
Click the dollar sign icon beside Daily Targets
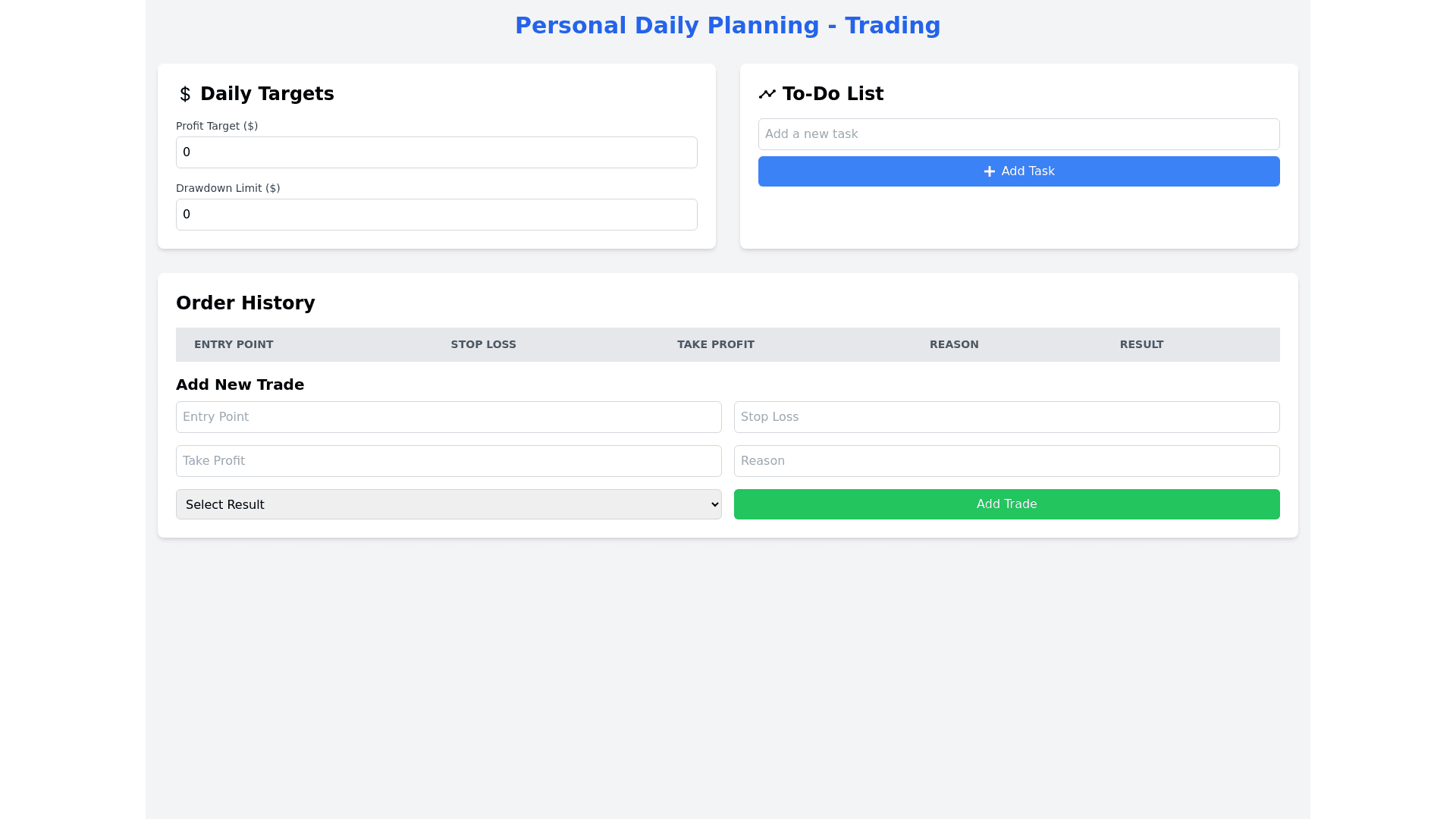click(x=185, y=94)
